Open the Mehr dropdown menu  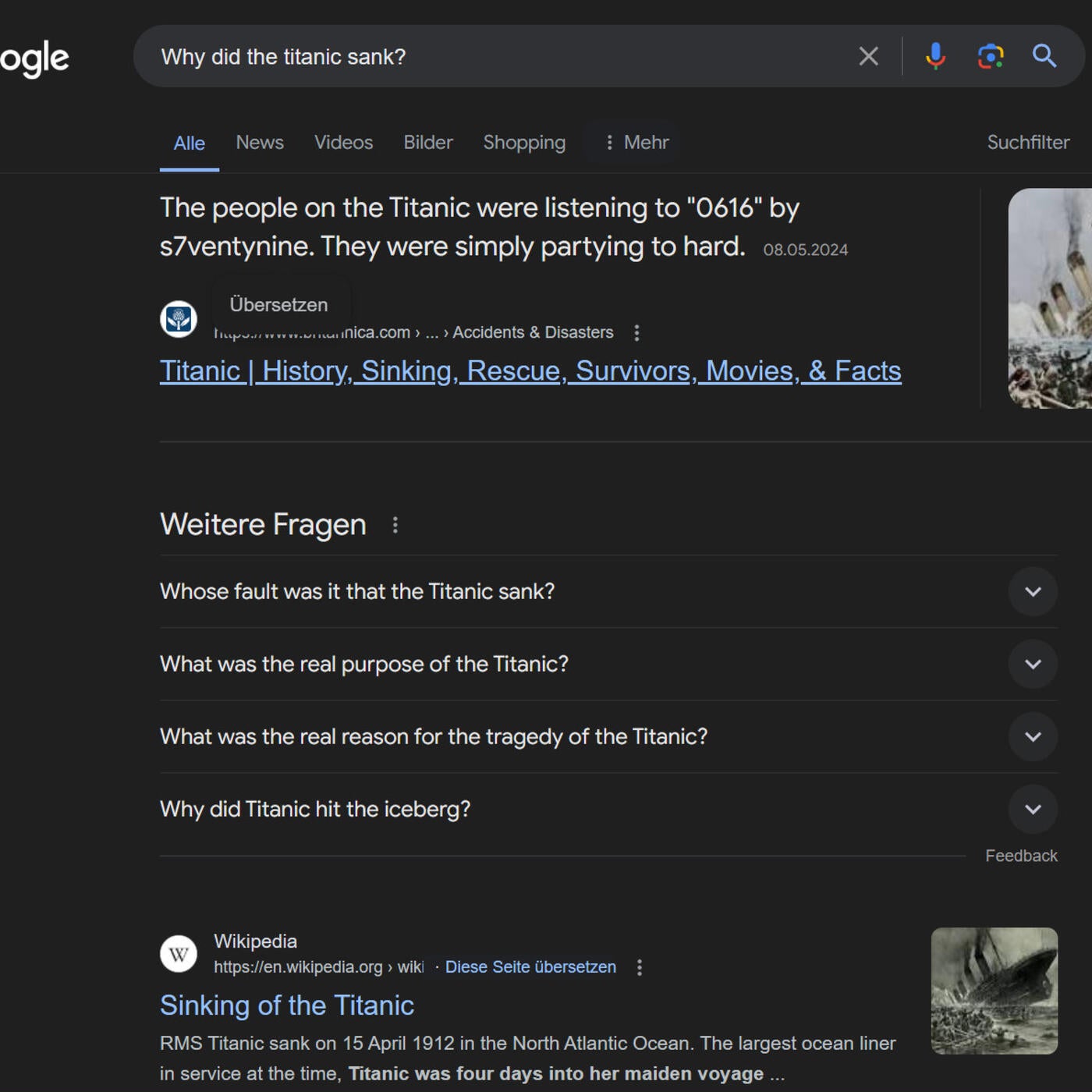click(636, 142)
